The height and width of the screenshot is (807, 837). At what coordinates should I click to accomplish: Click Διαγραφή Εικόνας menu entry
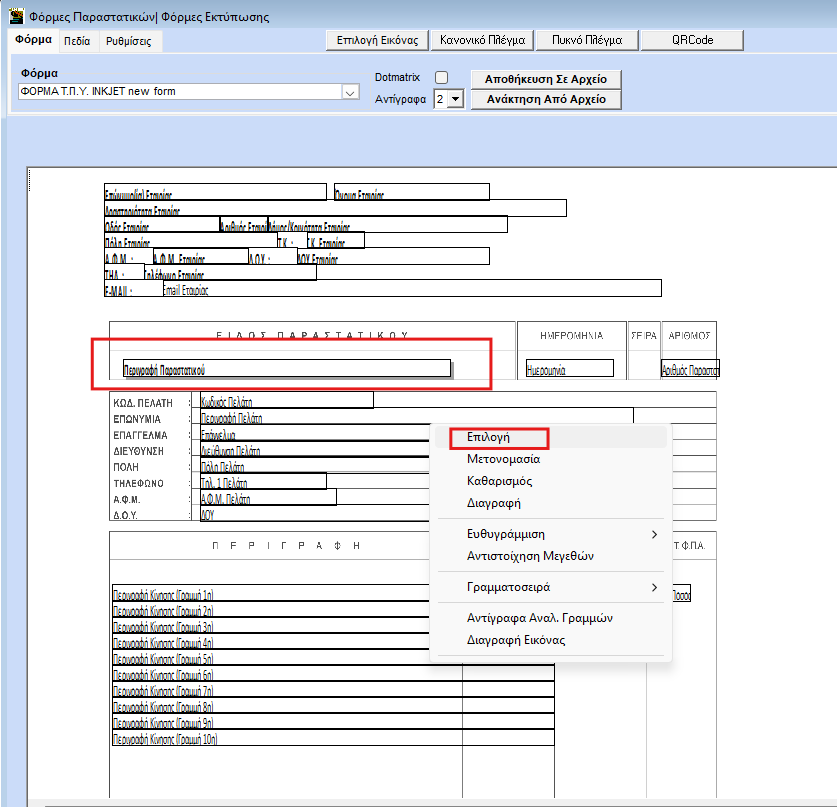(516, 640)
